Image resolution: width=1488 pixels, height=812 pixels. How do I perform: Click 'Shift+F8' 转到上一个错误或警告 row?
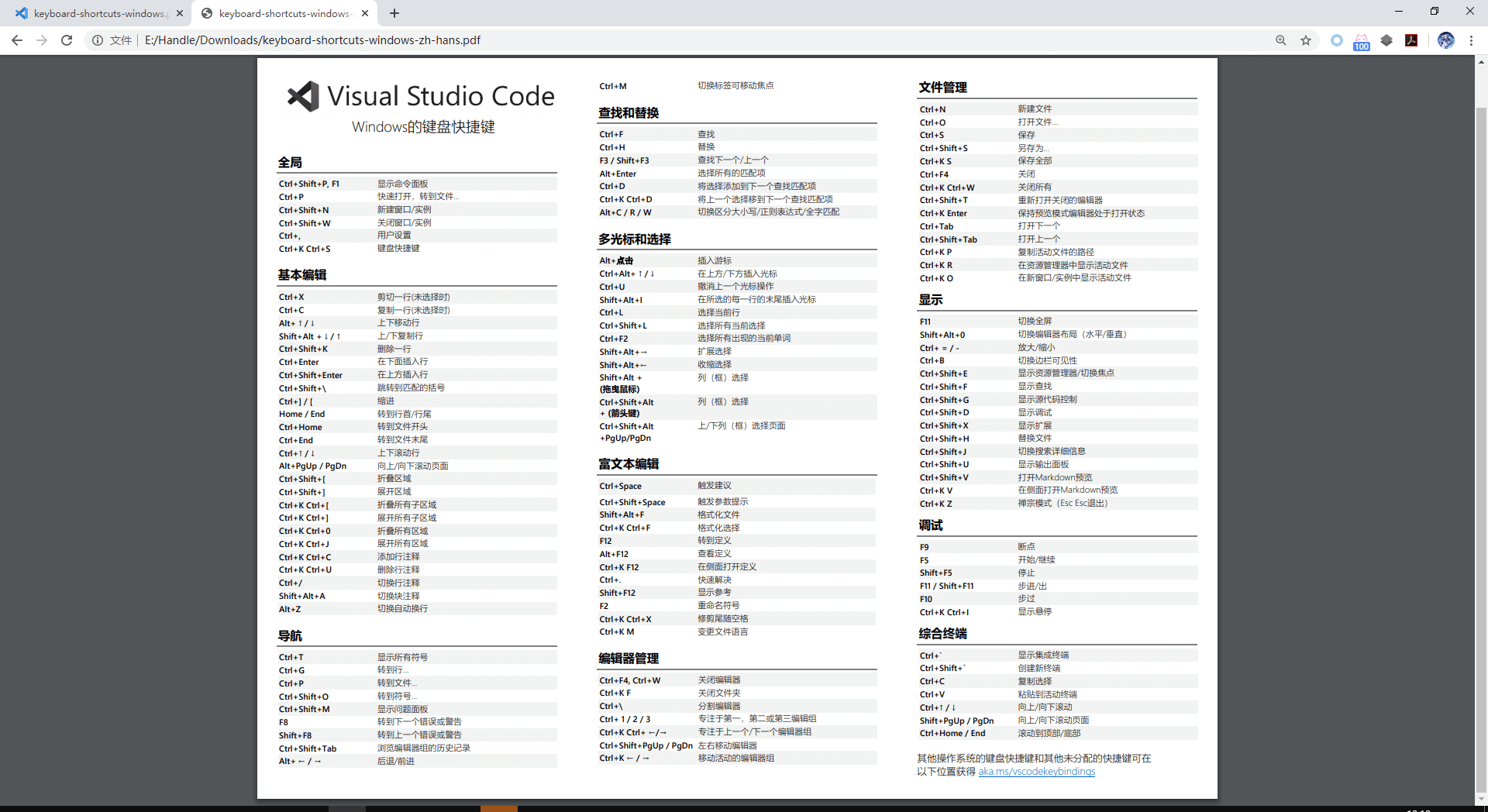coord(417,735)
